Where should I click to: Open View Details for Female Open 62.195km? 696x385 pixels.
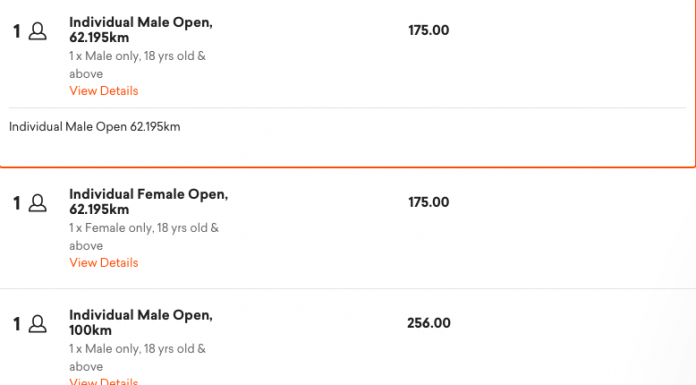(x=104, y=262)
